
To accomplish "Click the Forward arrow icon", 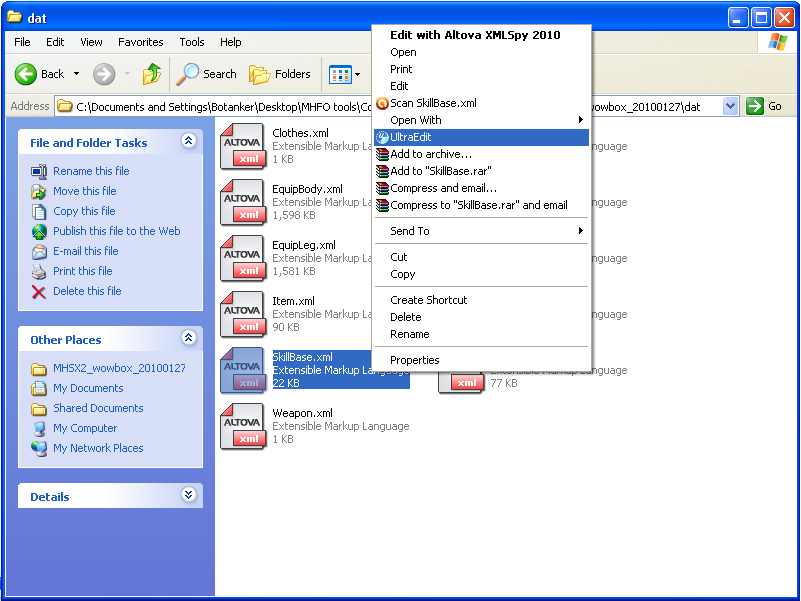I will [104, 74].
